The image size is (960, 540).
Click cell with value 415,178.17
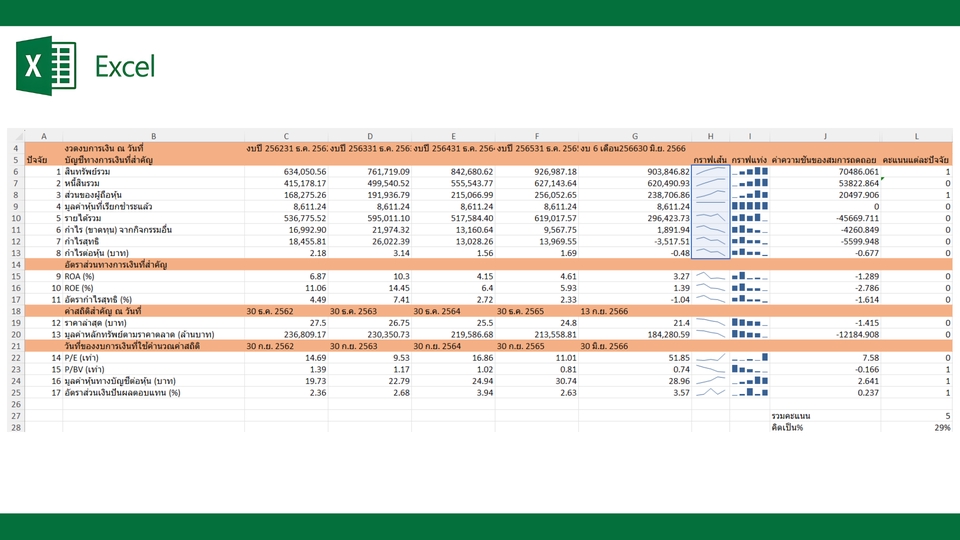(286, 183)
